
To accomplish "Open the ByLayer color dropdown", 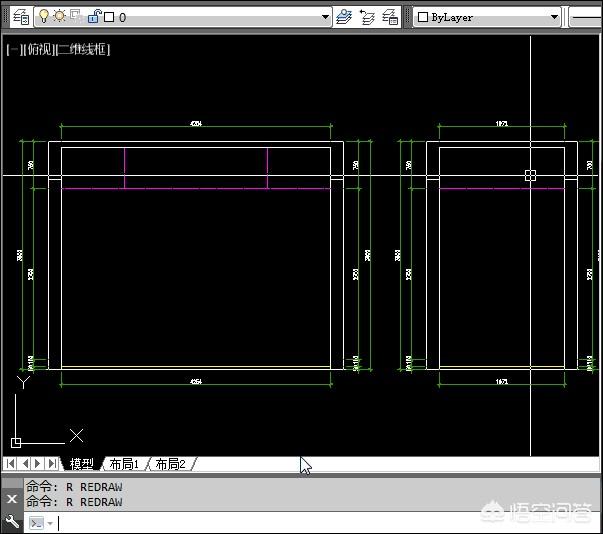I will click(x=554, y=17).
